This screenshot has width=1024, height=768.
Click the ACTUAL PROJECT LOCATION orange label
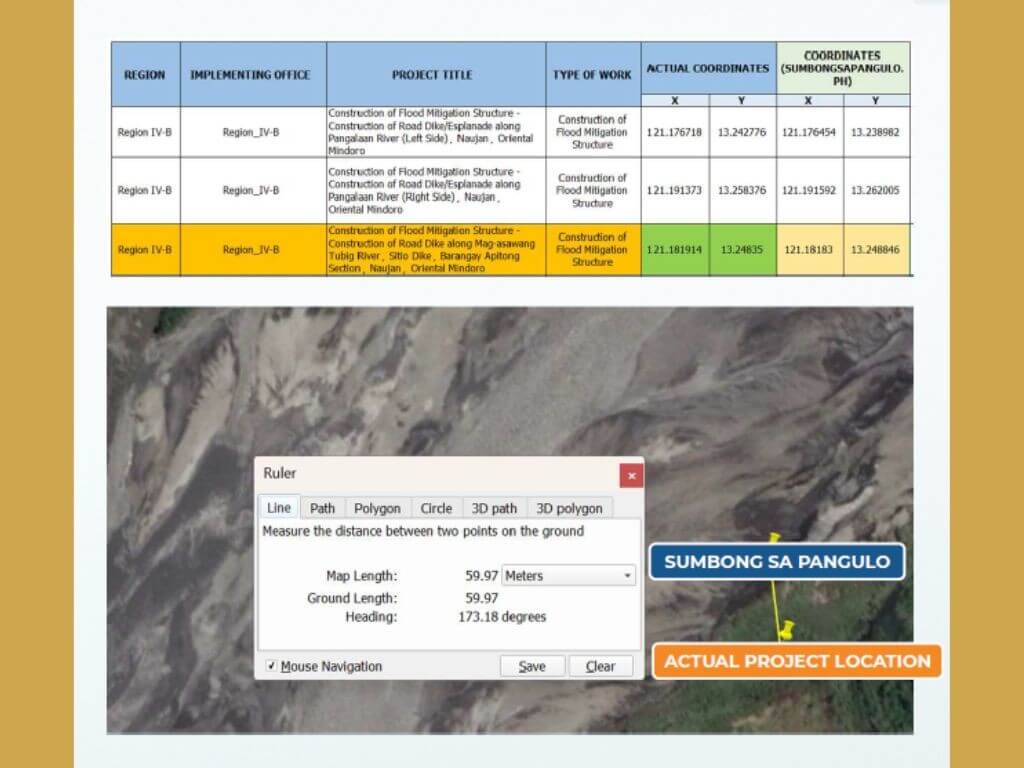click(796, 661)
